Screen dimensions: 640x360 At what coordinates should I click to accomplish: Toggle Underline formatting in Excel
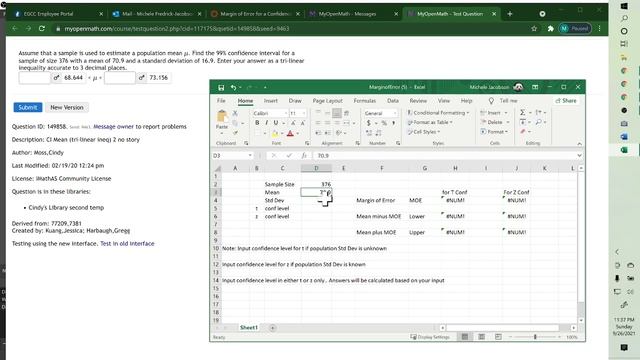[x=276, y=123]
